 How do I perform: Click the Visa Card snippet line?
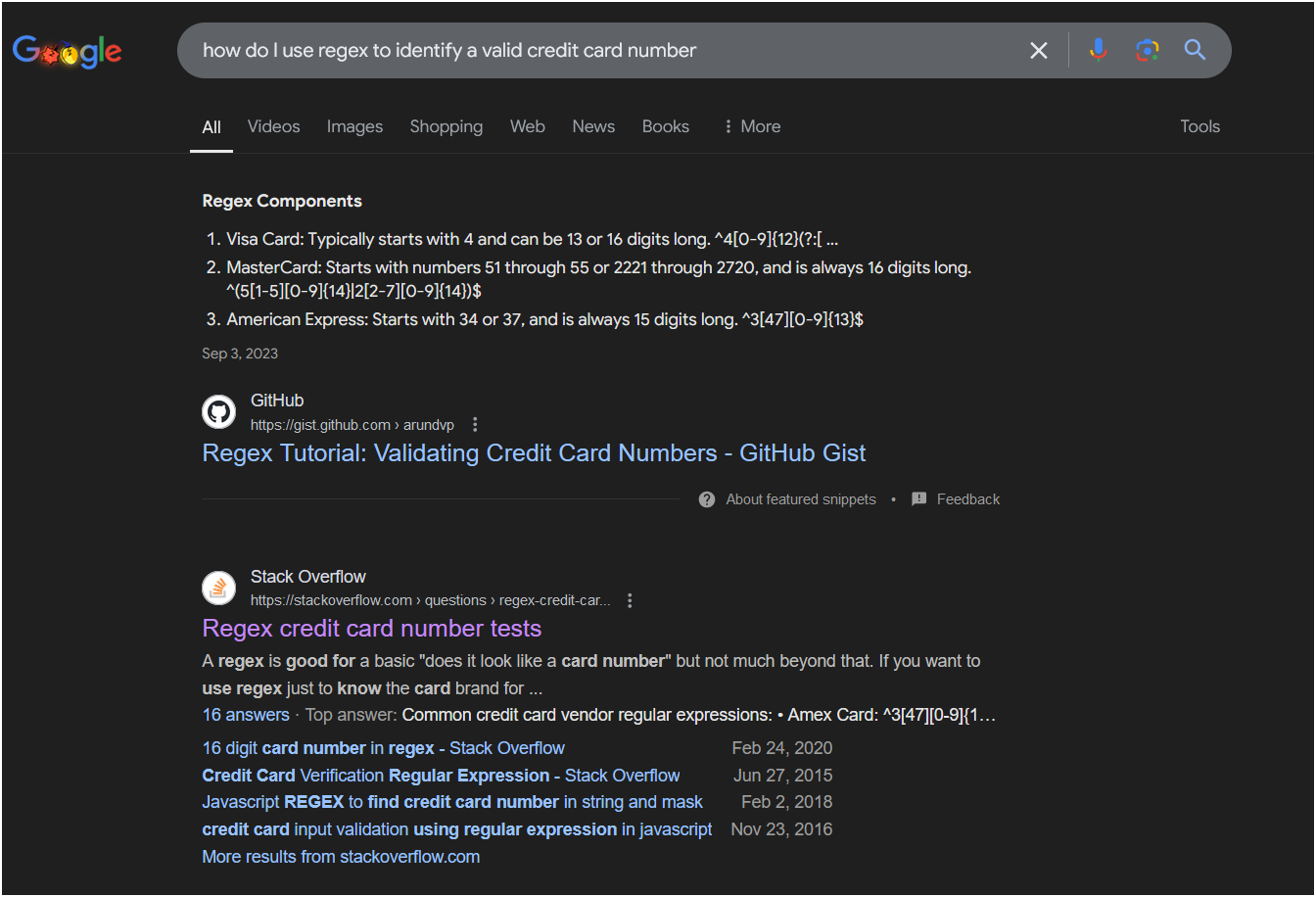click(533, 239)
